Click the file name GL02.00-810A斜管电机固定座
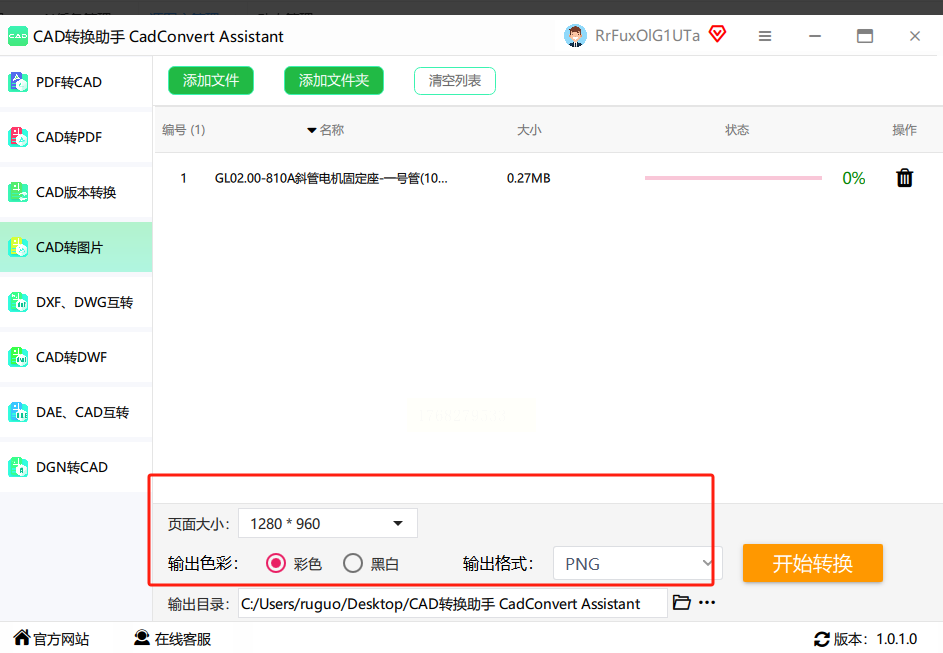This screenshot has height=653, width=943. click(x=331, y=178)
